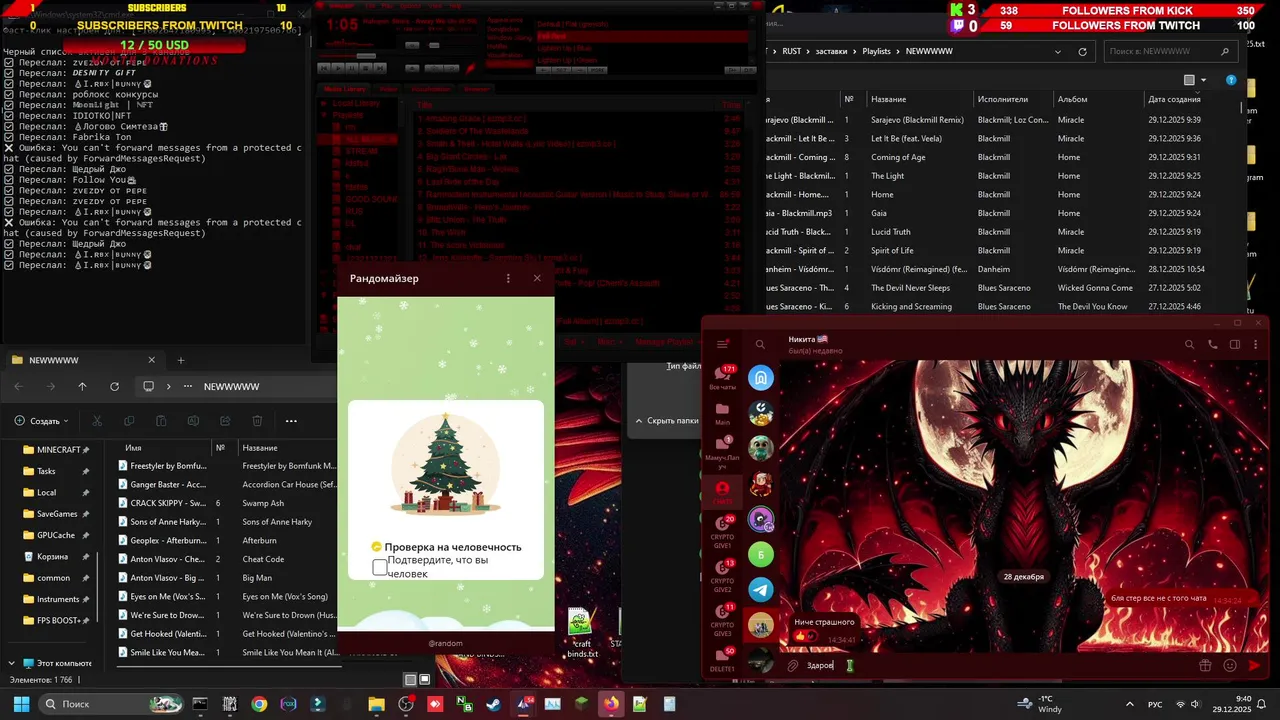Expand the breadcrumb ellipsis before NEWWWWW
The height and width of the screenshot is (720, 1280).
188,386
